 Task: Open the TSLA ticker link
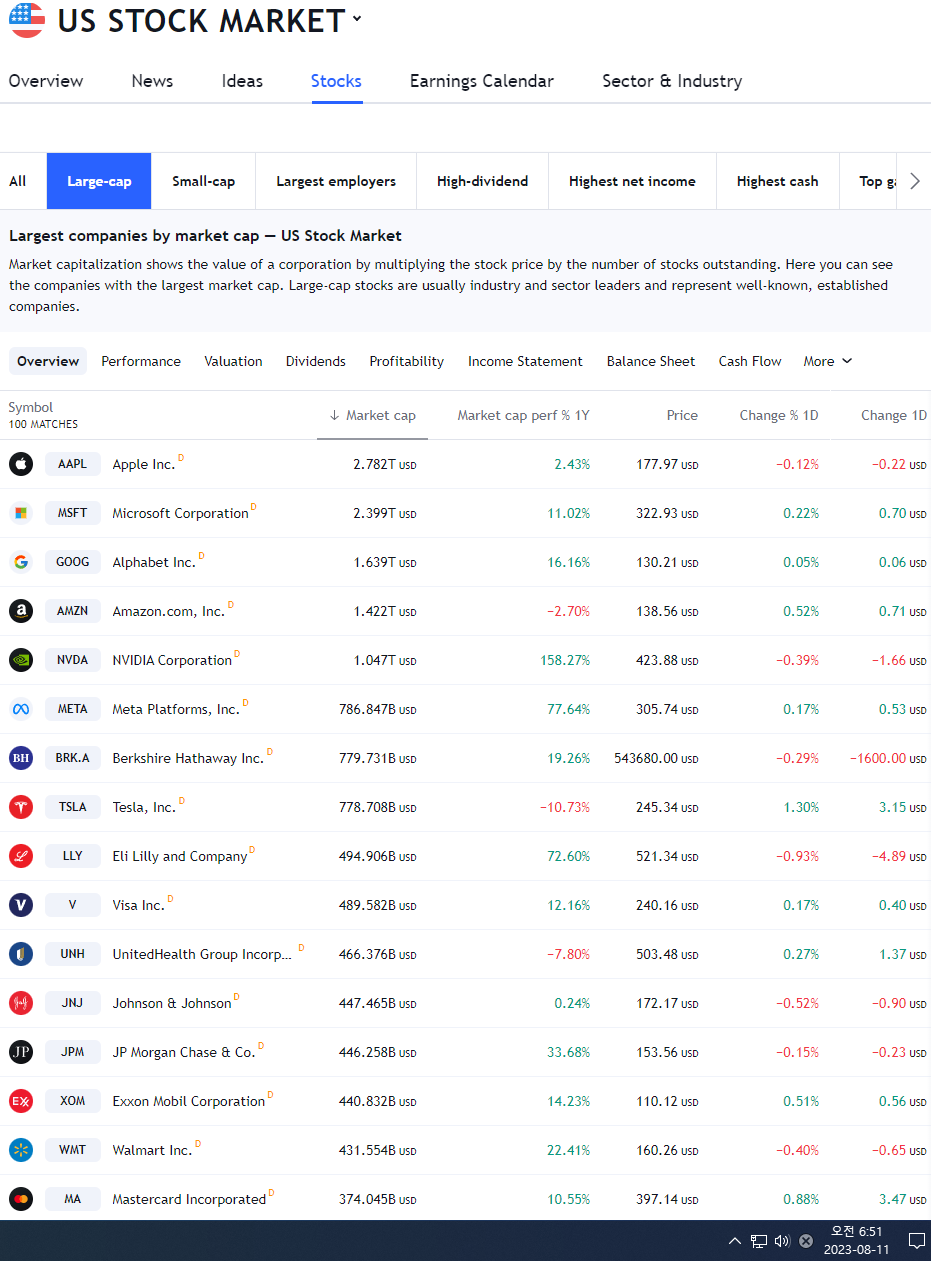pyautogui.click(x=73, y=807)
